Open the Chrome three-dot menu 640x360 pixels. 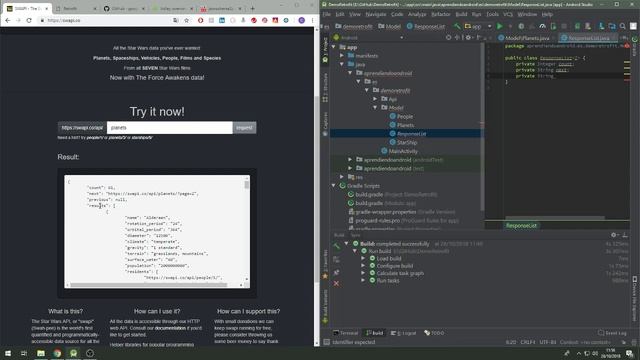[313, 20]
